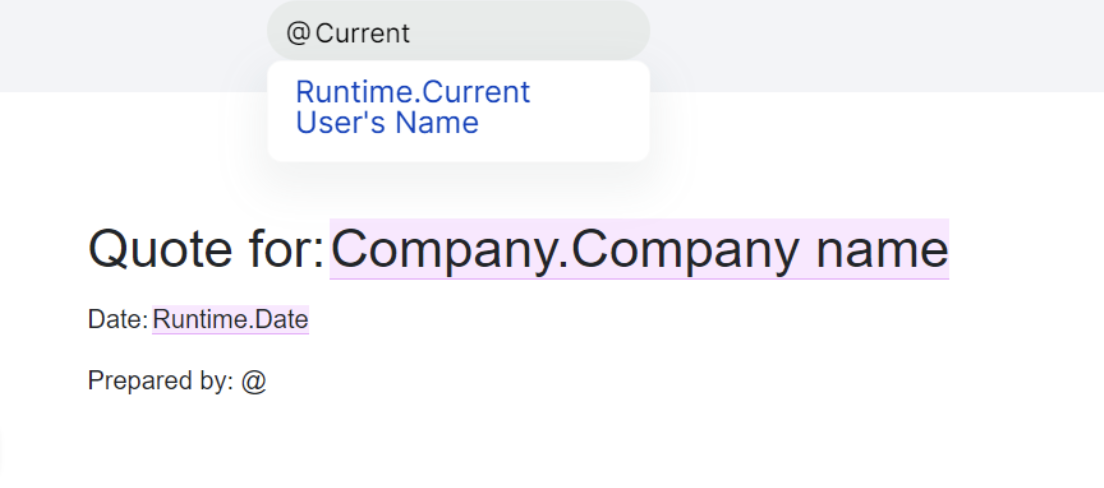Screen dimensions: 1104x488
Task: Click the @Current search input field
Action: (x=458, y=31)
